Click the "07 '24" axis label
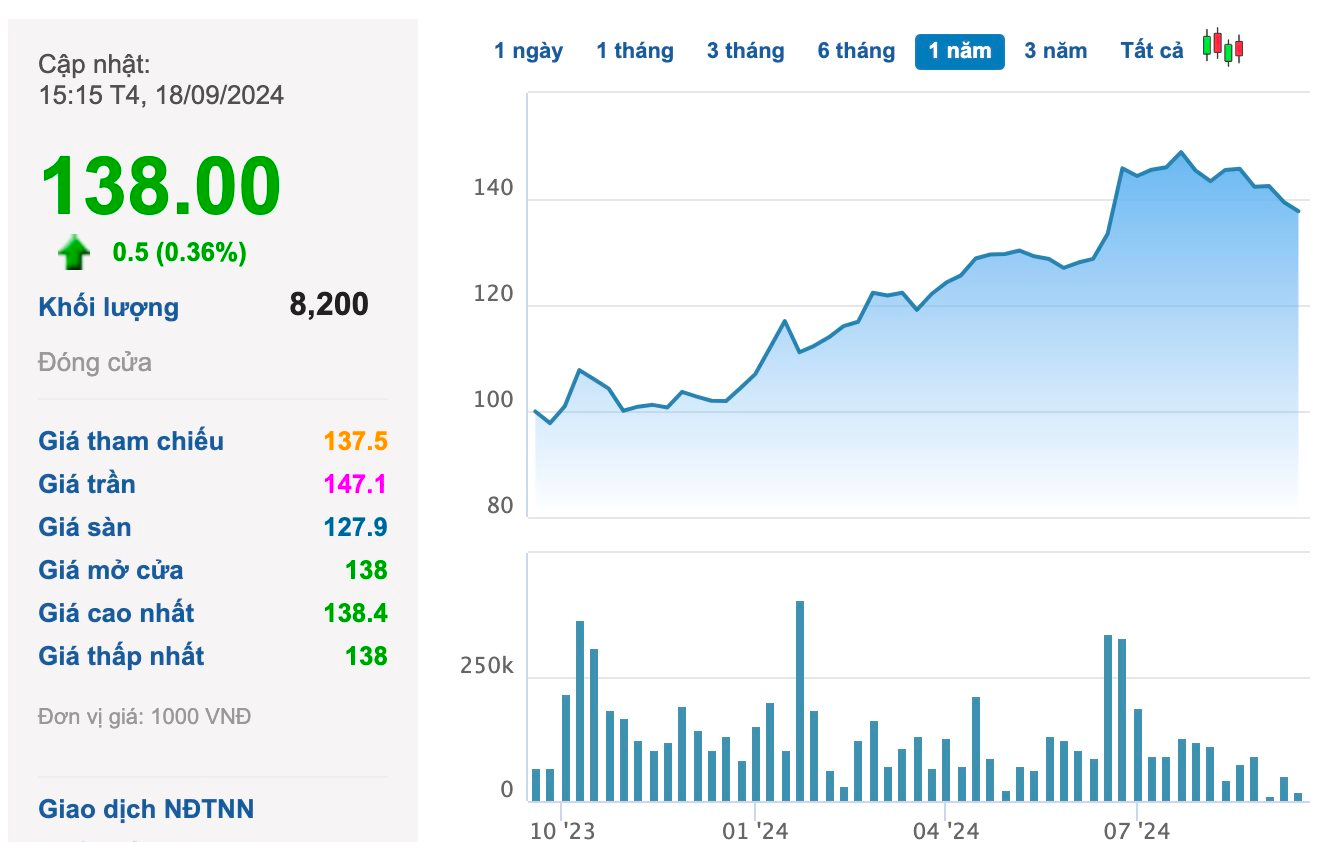The width and height of the screenshot is (1324, 842). (x=1137, y=831)
